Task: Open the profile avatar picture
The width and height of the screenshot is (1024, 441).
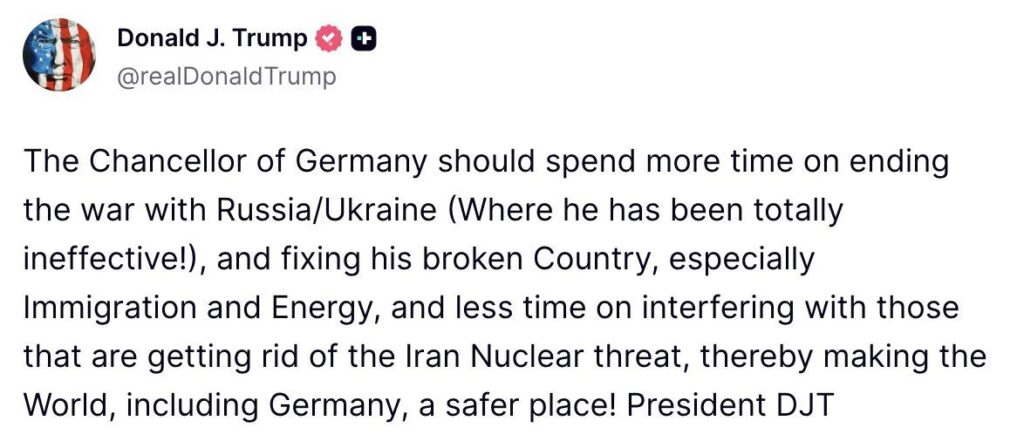Action: click(60, 57)
